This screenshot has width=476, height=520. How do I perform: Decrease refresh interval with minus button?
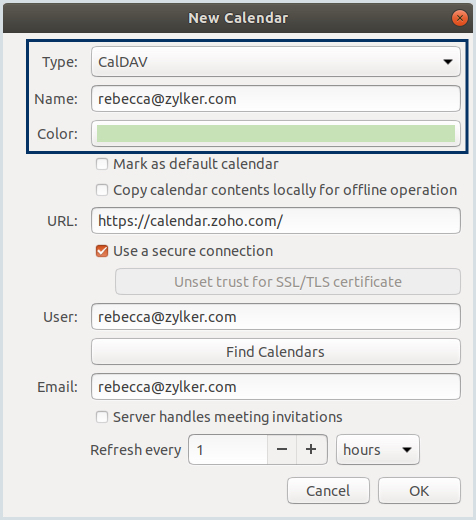pyautogui.click(x=282, y=450)
